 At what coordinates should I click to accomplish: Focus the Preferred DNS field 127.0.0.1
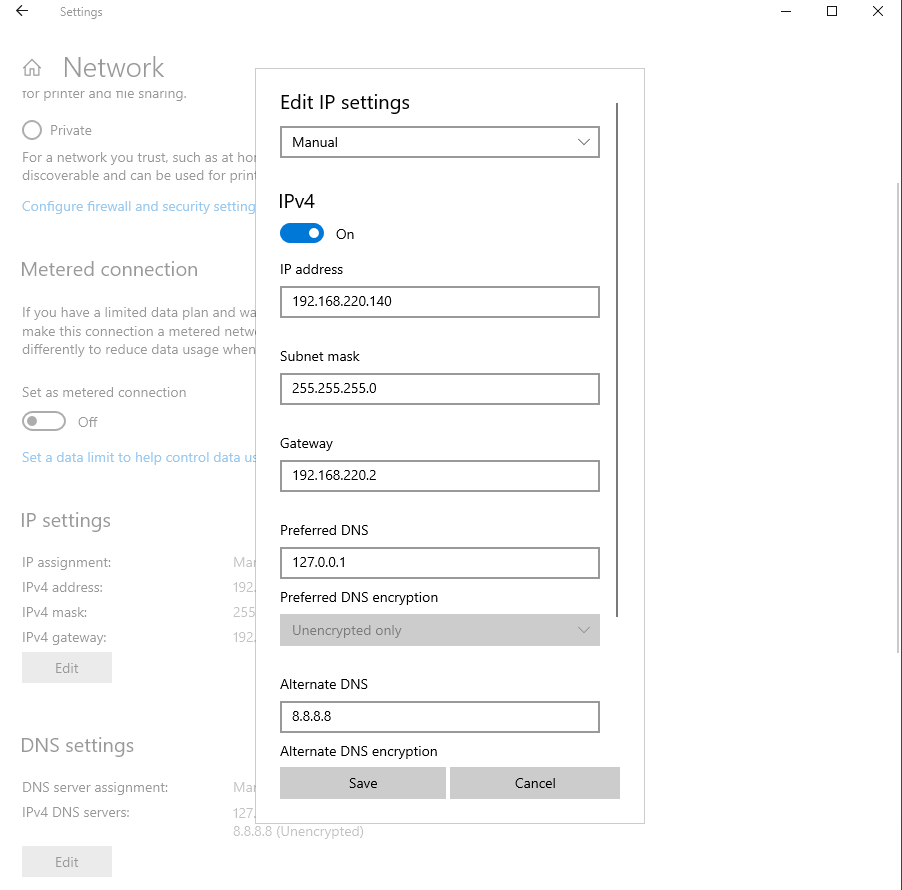(x=439, y=562)
